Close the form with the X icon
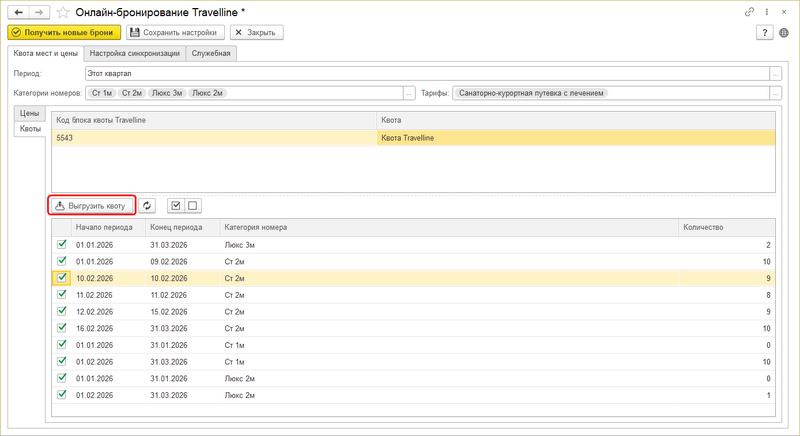800x436 pixels. pos(784,12)
